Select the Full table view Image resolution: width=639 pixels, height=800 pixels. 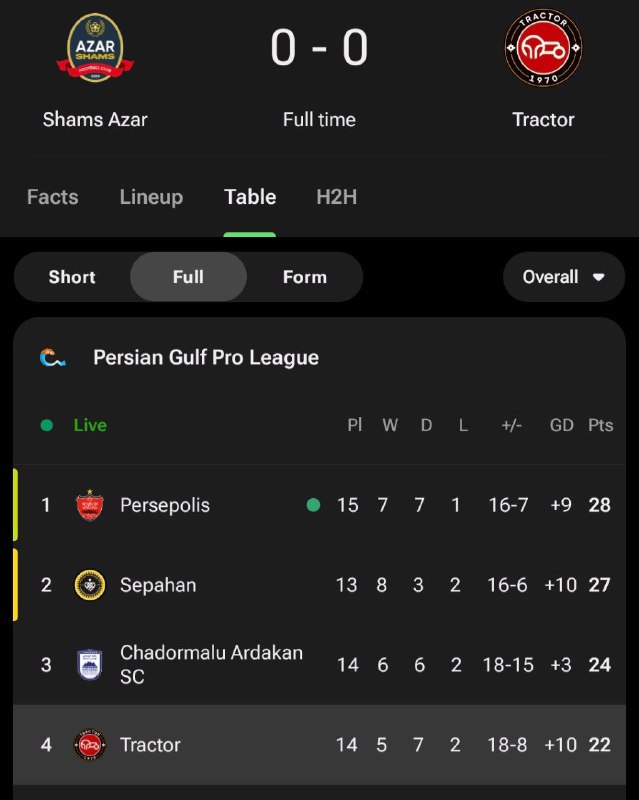(188, 277)
